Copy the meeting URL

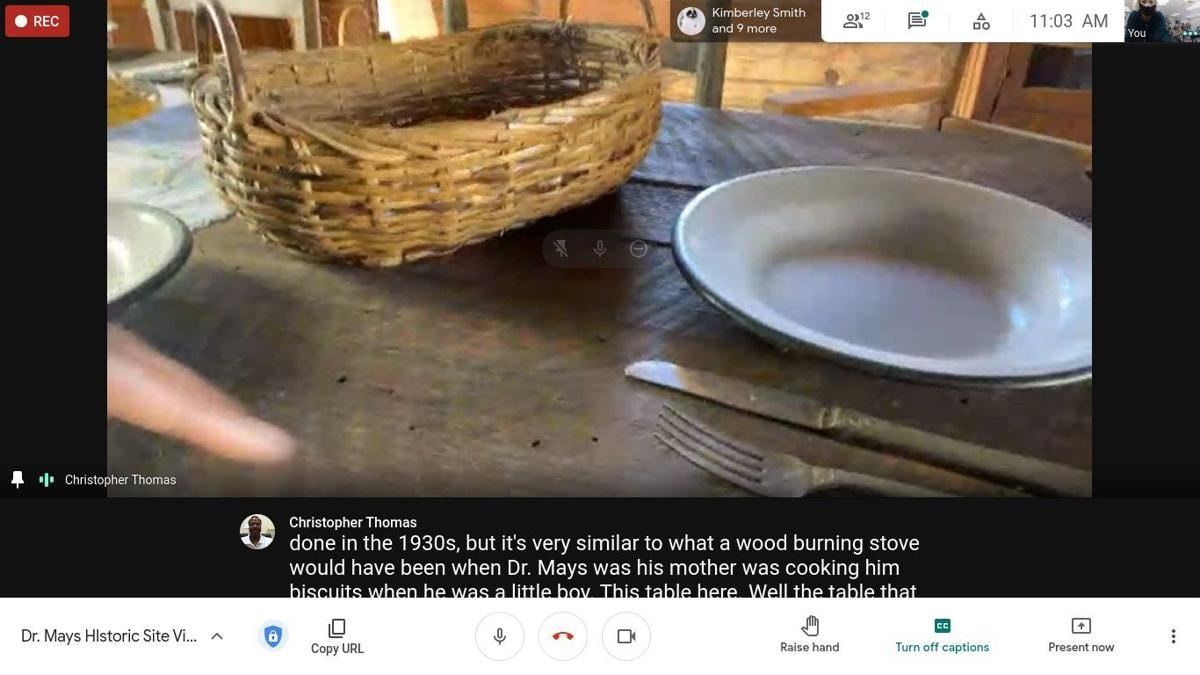pos(337,636)
